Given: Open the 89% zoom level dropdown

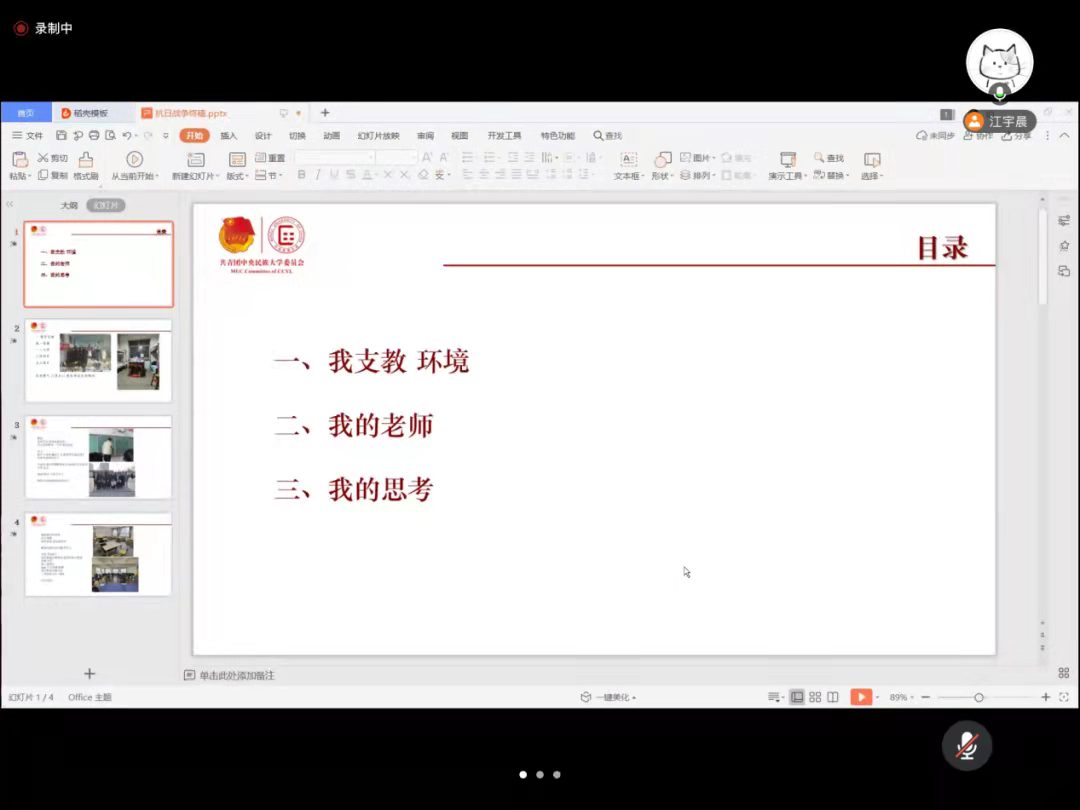Looking at the screenshot, I should tap(902, 697).
